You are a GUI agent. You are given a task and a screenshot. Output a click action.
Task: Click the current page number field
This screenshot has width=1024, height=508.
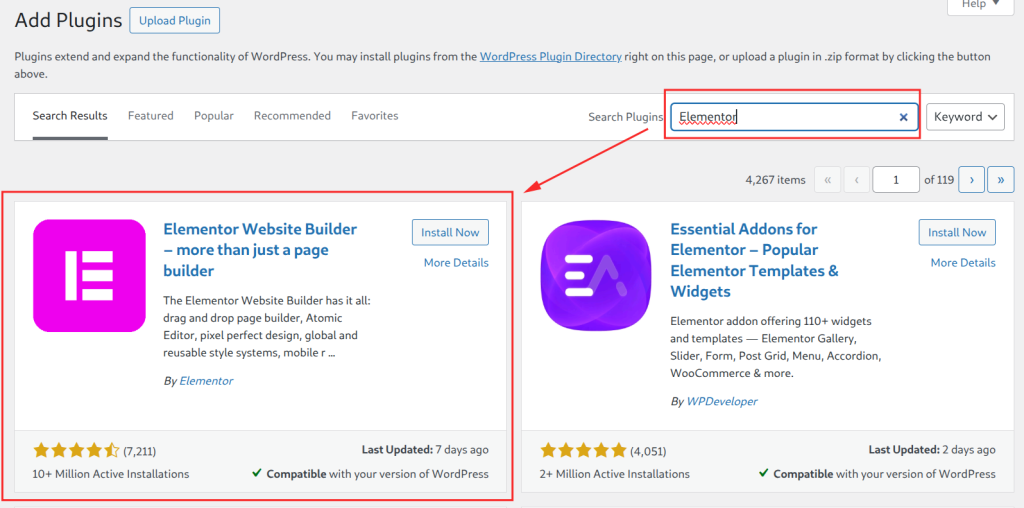896,180
